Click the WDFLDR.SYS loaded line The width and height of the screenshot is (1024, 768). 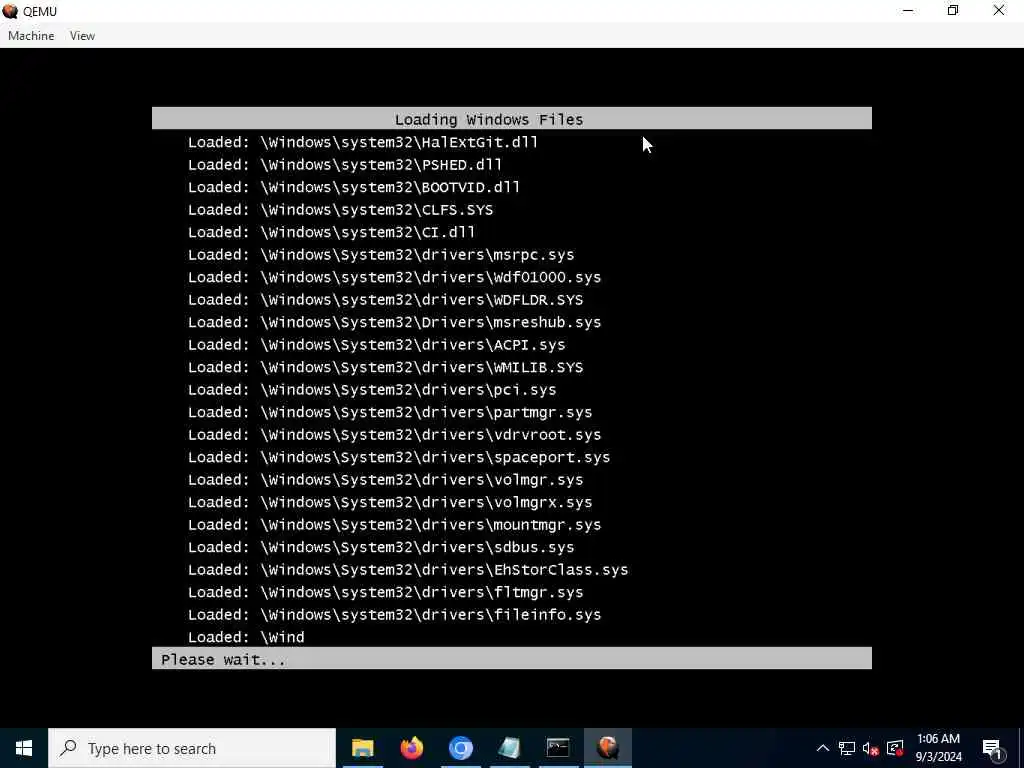pos(386,300)
